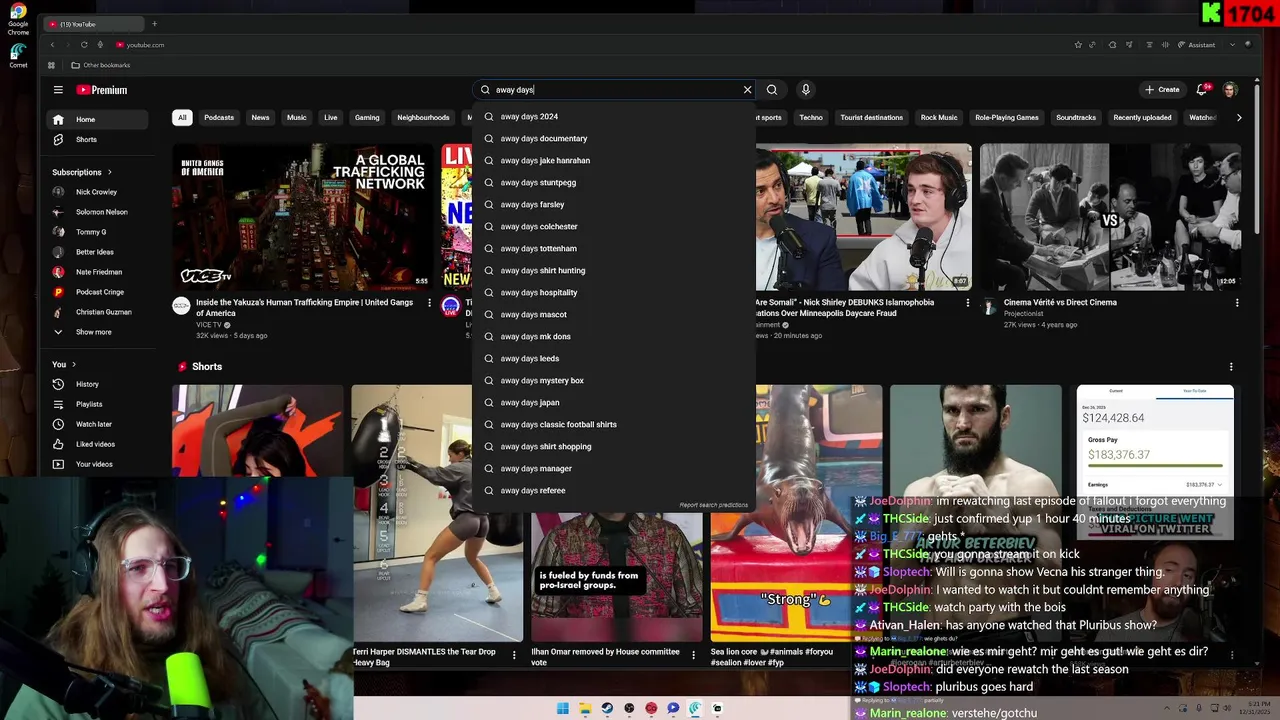
Task: Open Google Chrome desktop shortcut
Action: point(18,20)
